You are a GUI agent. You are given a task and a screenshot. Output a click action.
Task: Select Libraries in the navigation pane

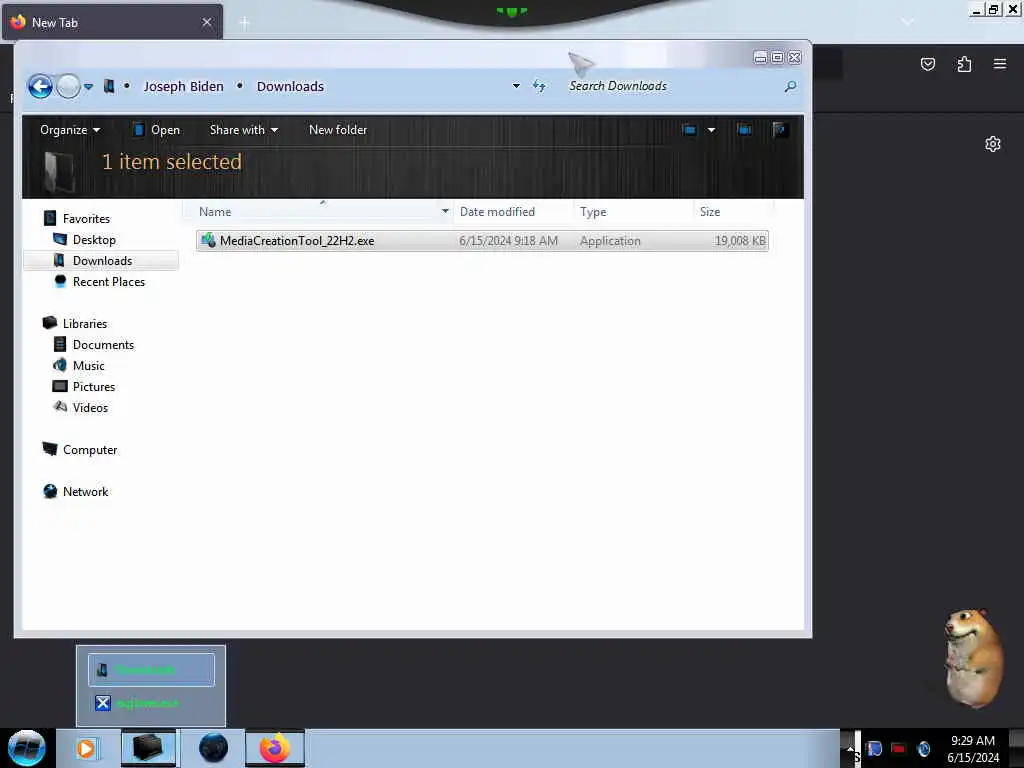point(85,323)
